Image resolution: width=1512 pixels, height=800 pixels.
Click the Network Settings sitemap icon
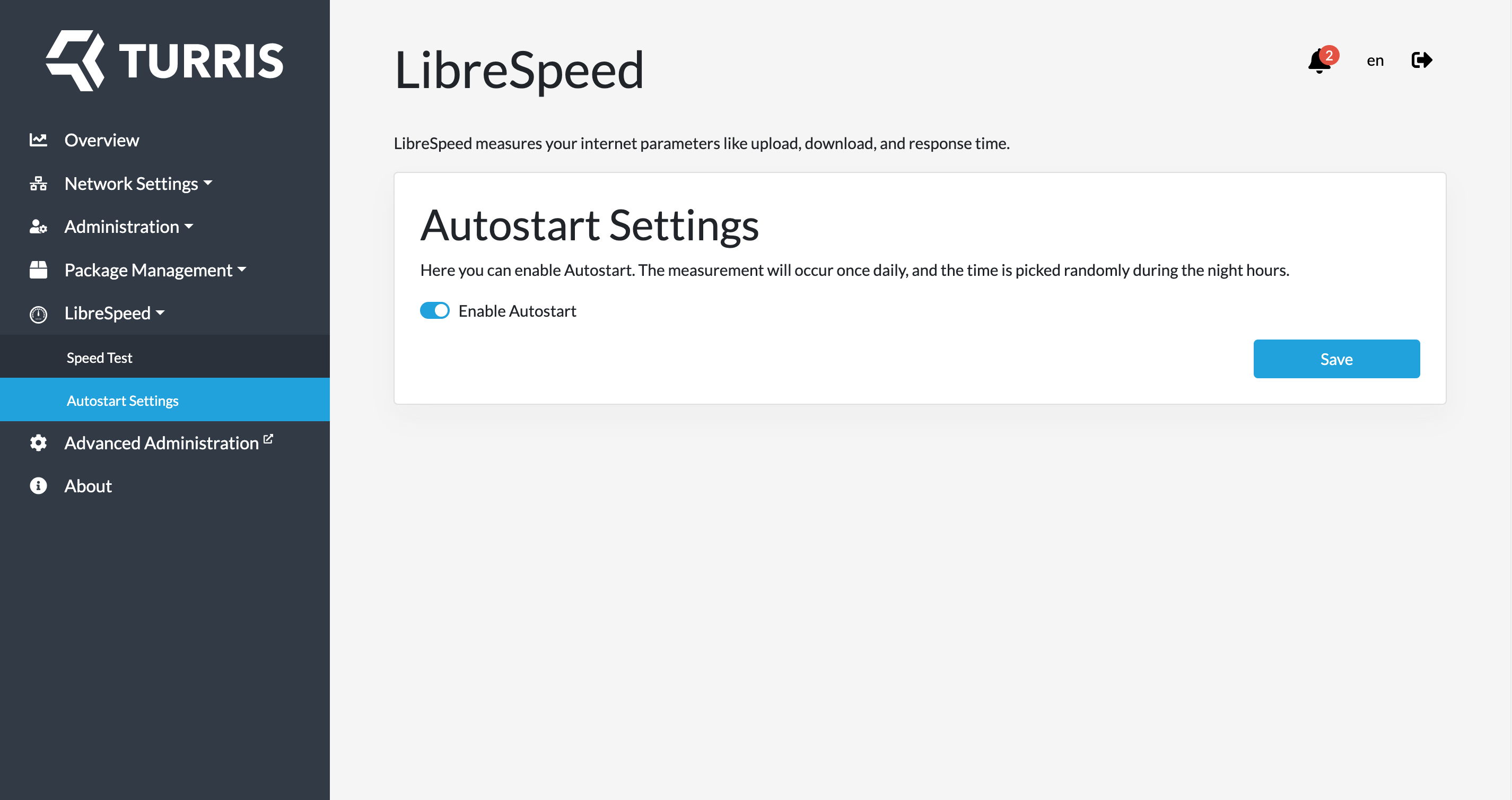pyautogui.click(x=38, y=184)
